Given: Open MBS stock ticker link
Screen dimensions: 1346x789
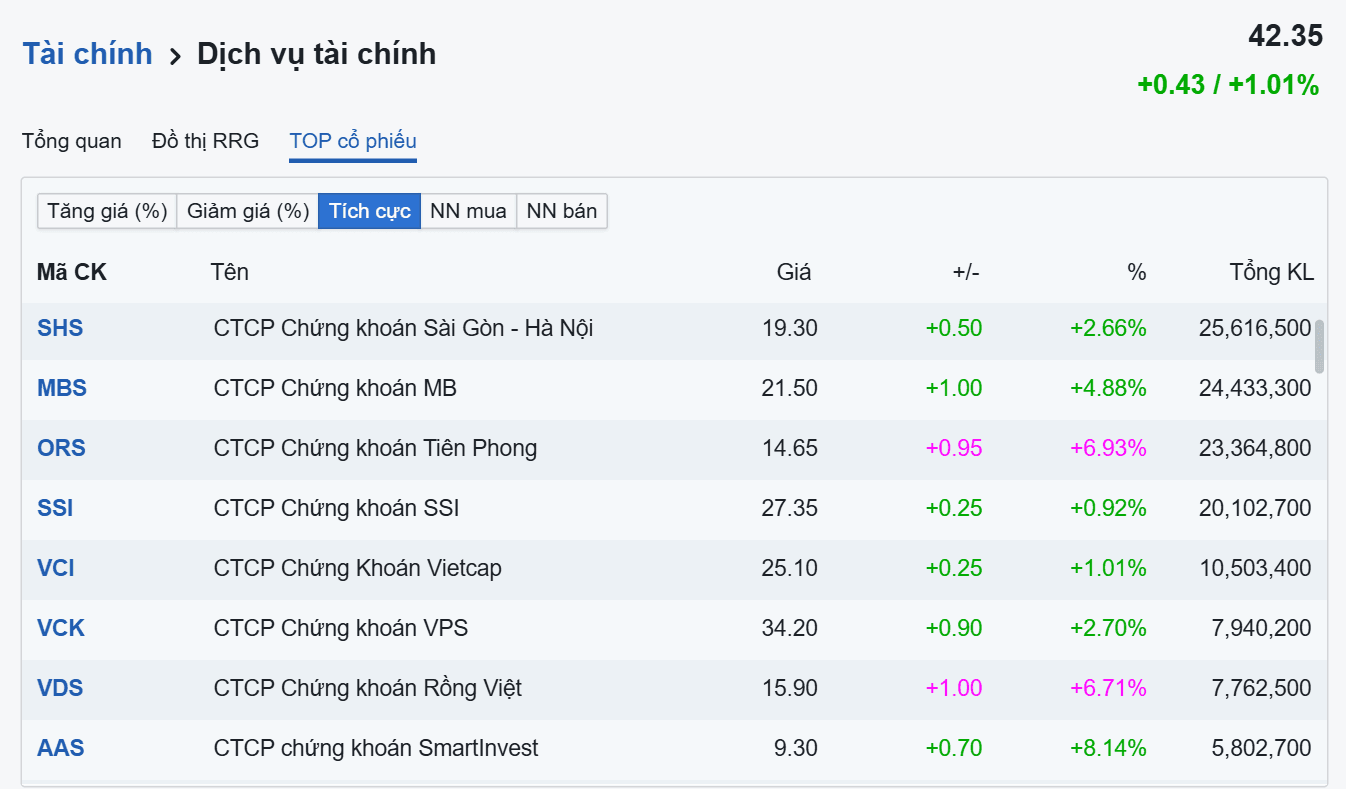Looking at the screenshot, I should tap(62, 388).
